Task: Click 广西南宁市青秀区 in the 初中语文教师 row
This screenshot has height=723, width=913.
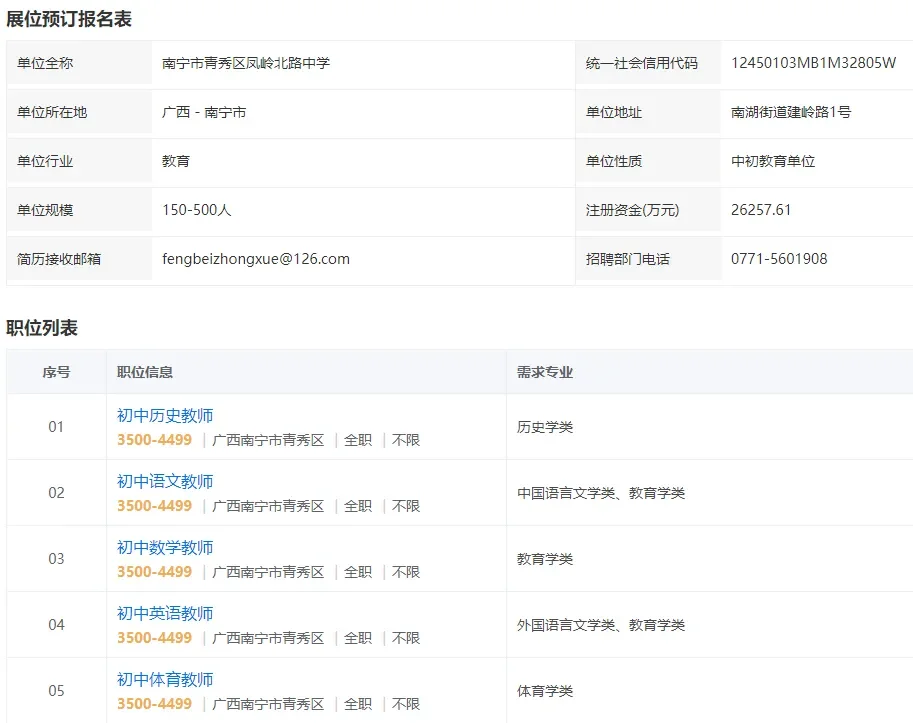Action: [268, 506]
